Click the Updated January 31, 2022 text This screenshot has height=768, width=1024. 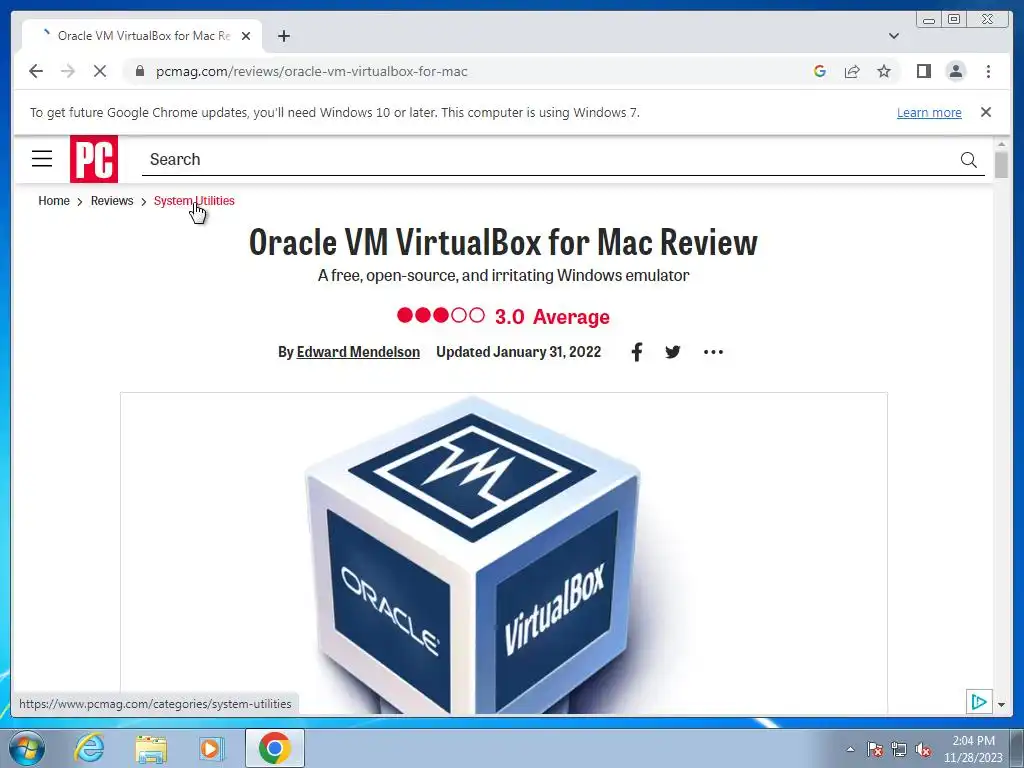pos(519,352)
